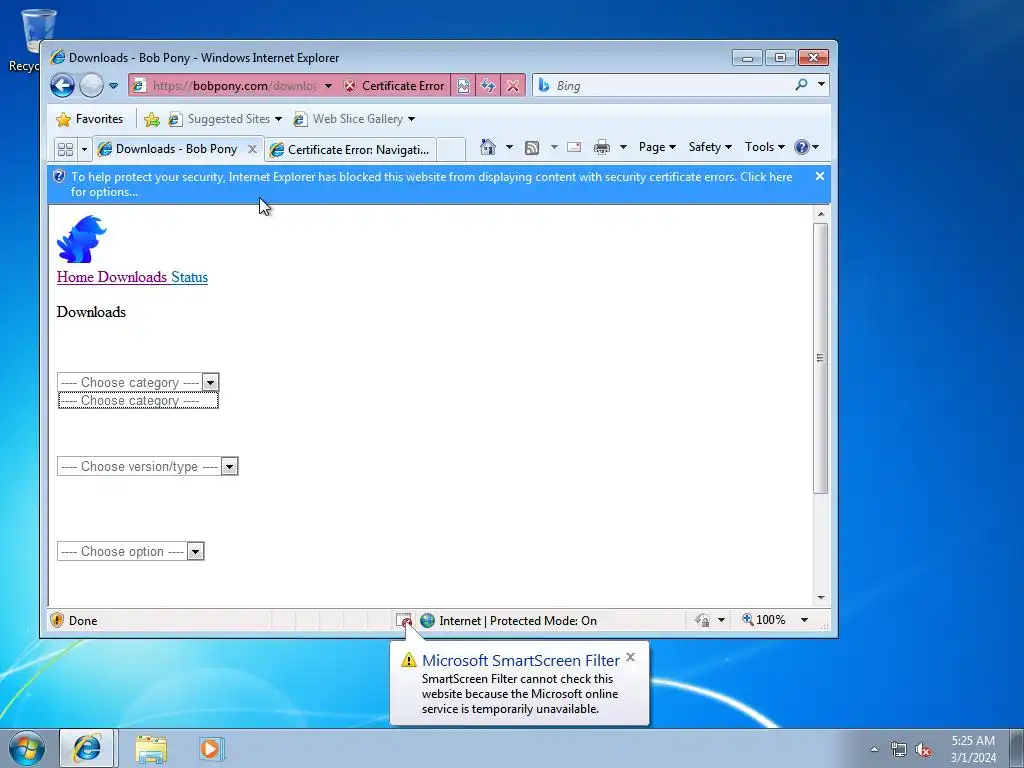Click Add to Favorites Bar icon

click(x=152, y=119)
